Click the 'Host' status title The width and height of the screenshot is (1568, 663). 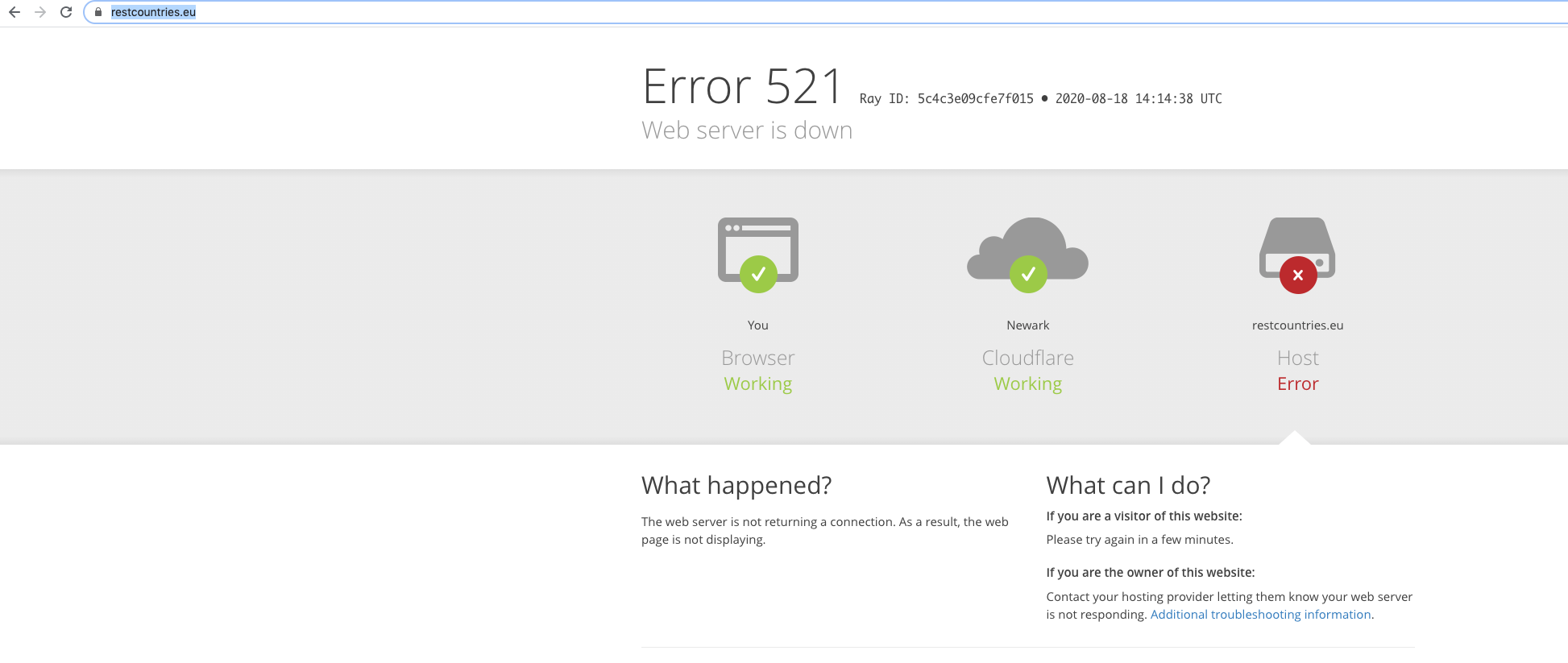click(1297, 358)
